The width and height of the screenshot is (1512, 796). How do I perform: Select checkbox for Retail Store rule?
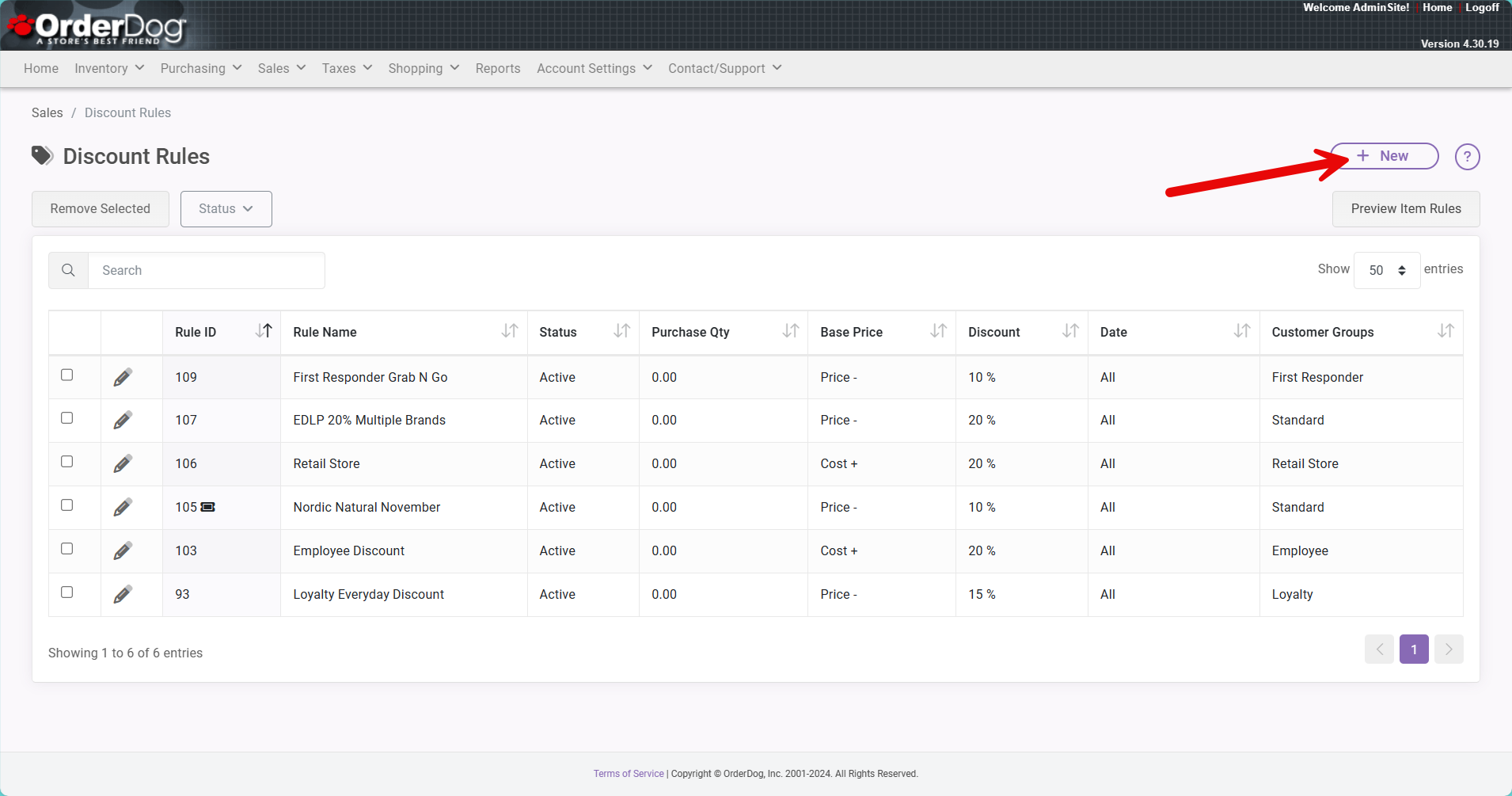(67, 461)
